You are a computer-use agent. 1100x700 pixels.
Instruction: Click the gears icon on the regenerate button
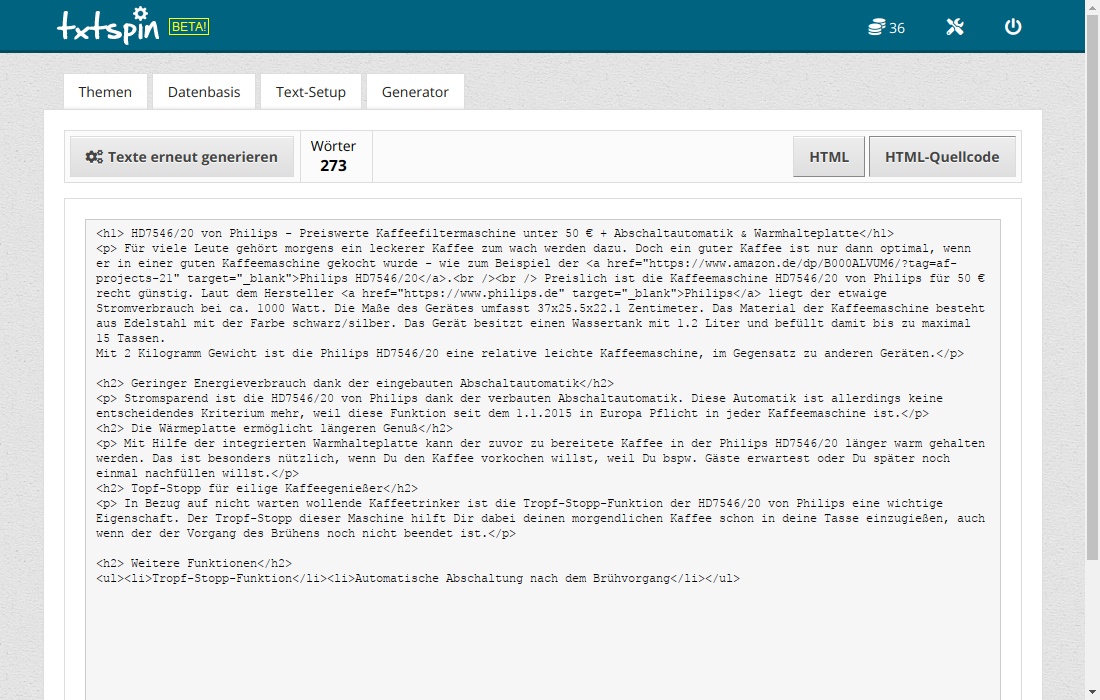[x=94, y=157]
